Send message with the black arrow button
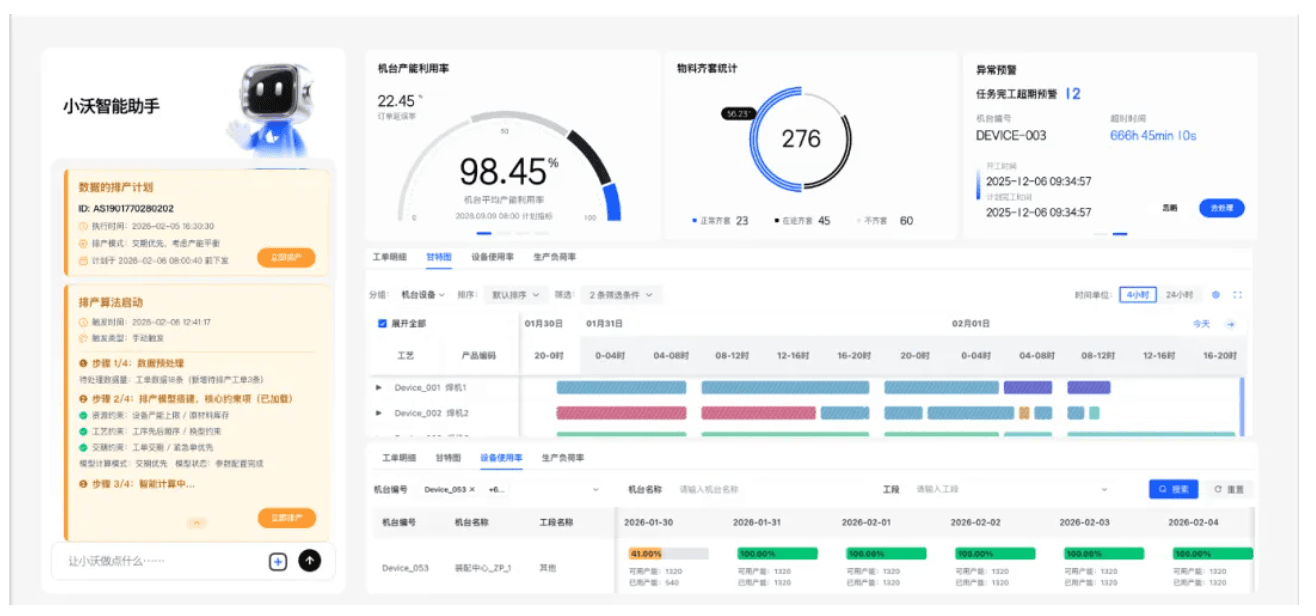This screenshot has height=616, width=1316. pyautogui.click(x=310, y=562)
